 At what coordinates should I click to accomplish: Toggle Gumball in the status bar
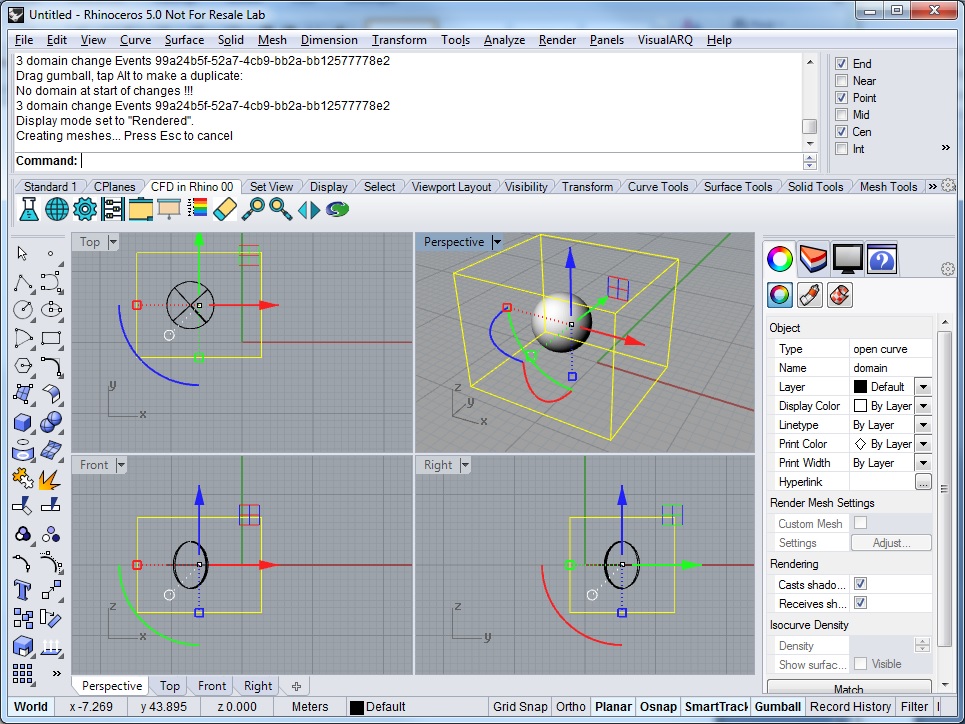[x=777, y=706]
